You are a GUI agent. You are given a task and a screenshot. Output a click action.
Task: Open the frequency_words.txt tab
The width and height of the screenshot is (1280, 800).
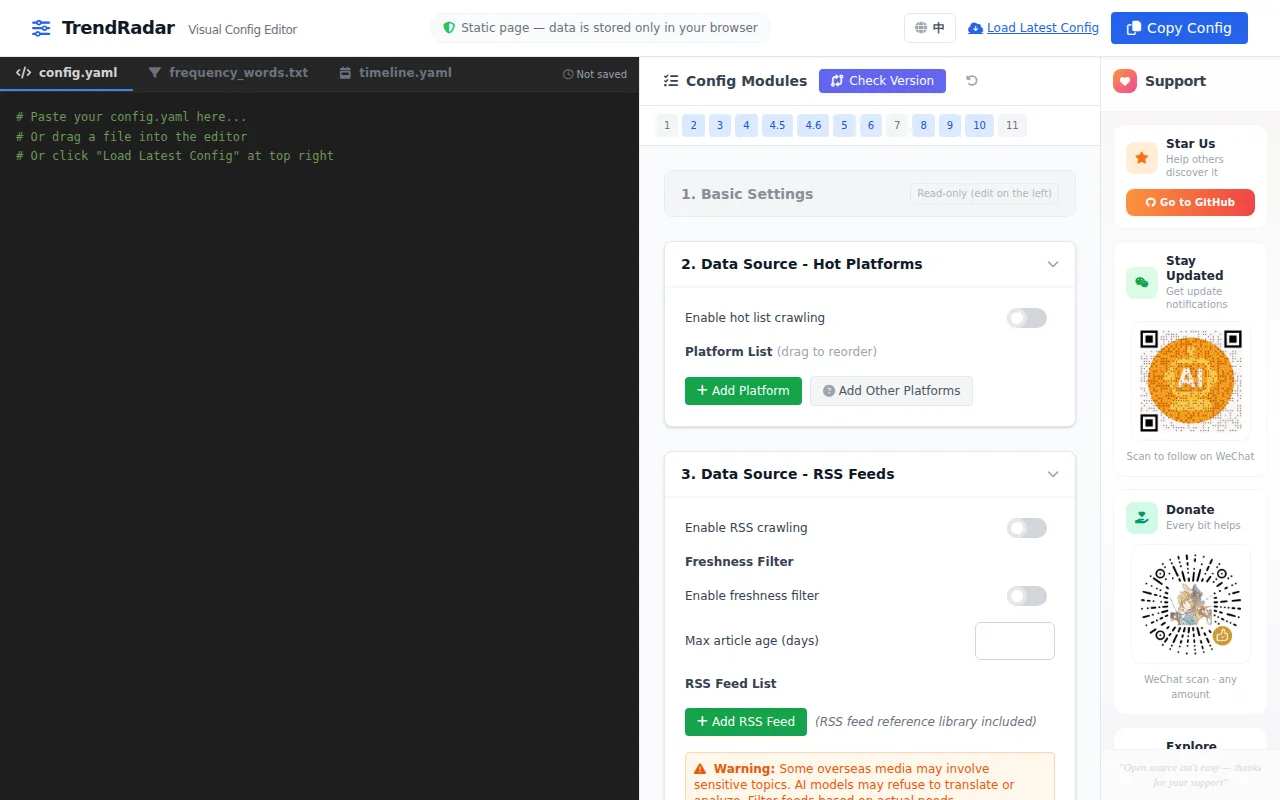(228, 73)
